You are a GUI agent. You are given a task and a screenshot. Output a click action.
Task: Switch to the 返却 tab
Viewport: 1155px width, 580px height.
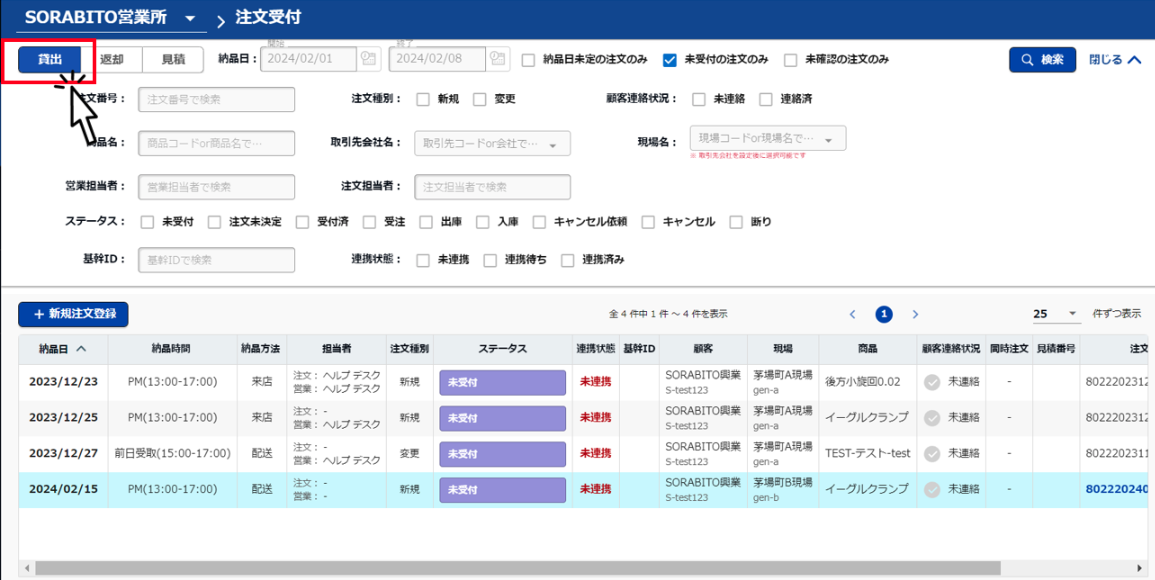[112, 60]
